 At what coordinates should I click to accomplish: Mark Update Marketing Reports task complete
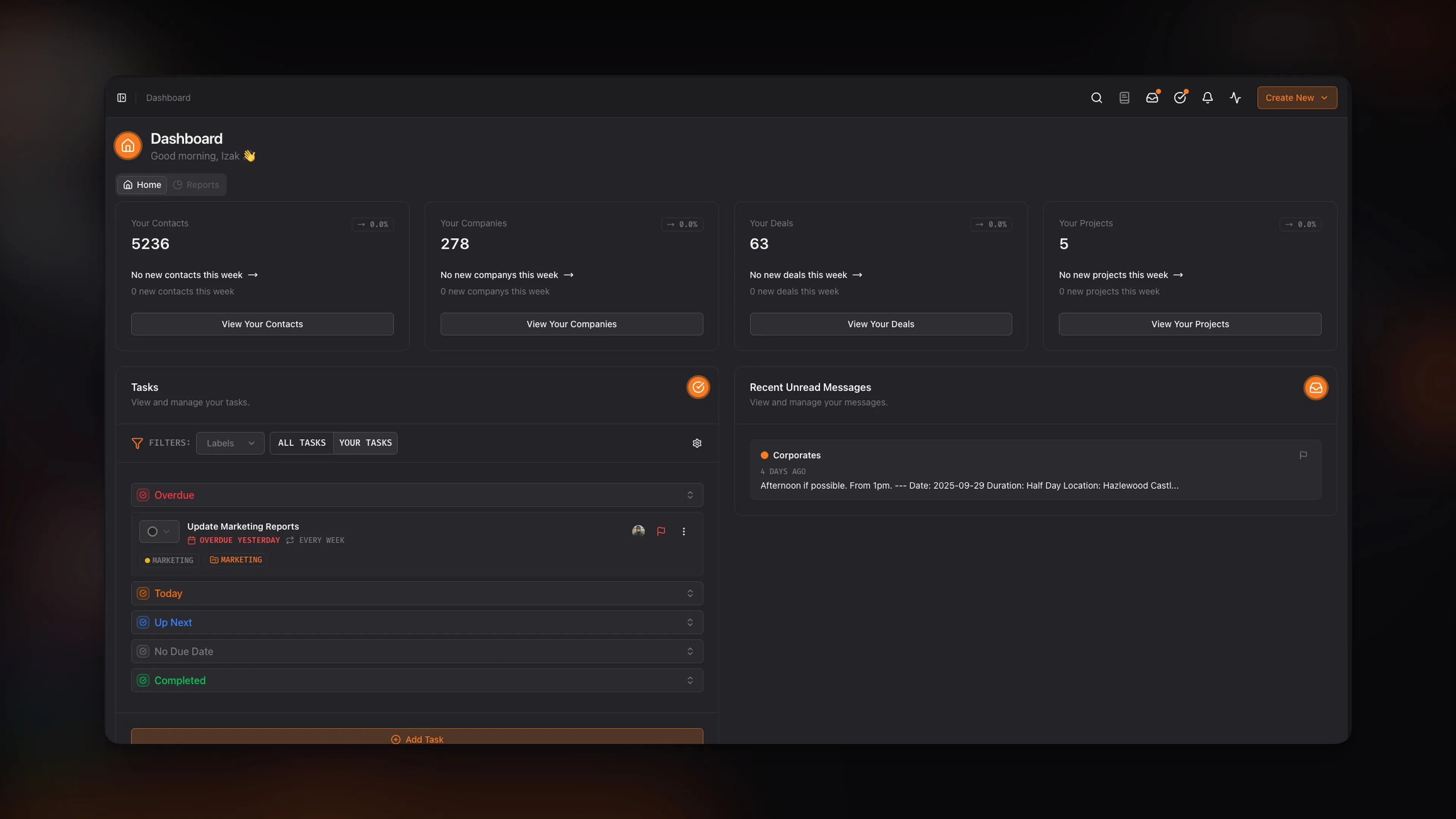coord(152,532)
